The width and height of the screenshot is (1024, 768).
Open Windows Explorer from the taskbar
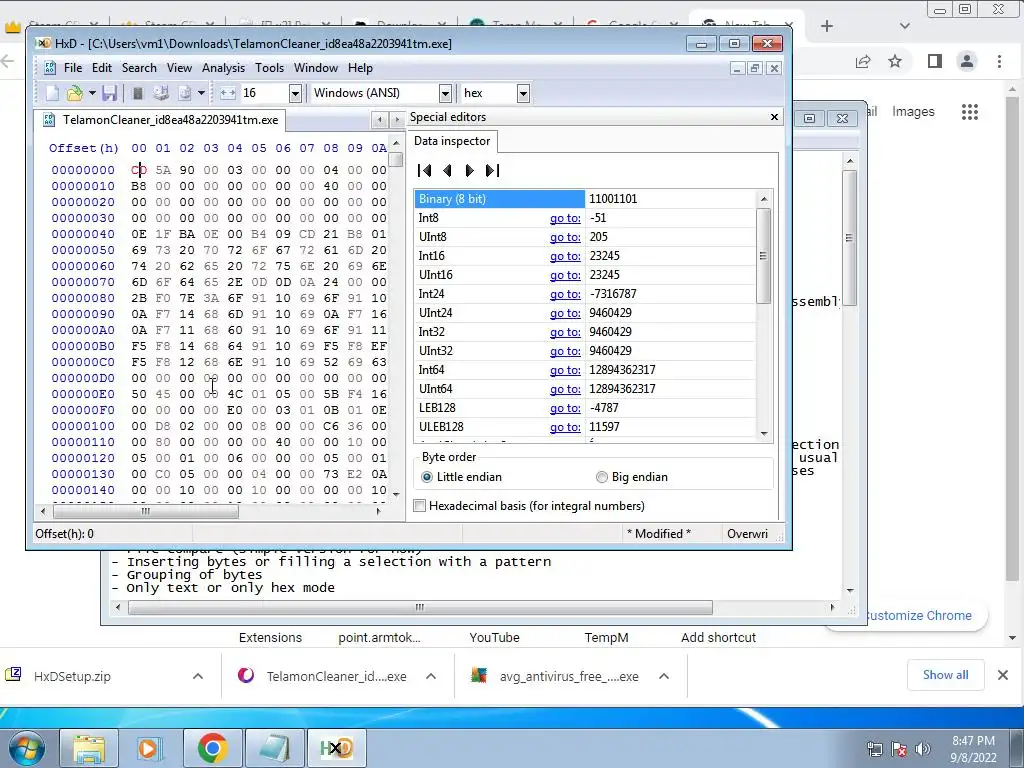[x=89, y=747]
